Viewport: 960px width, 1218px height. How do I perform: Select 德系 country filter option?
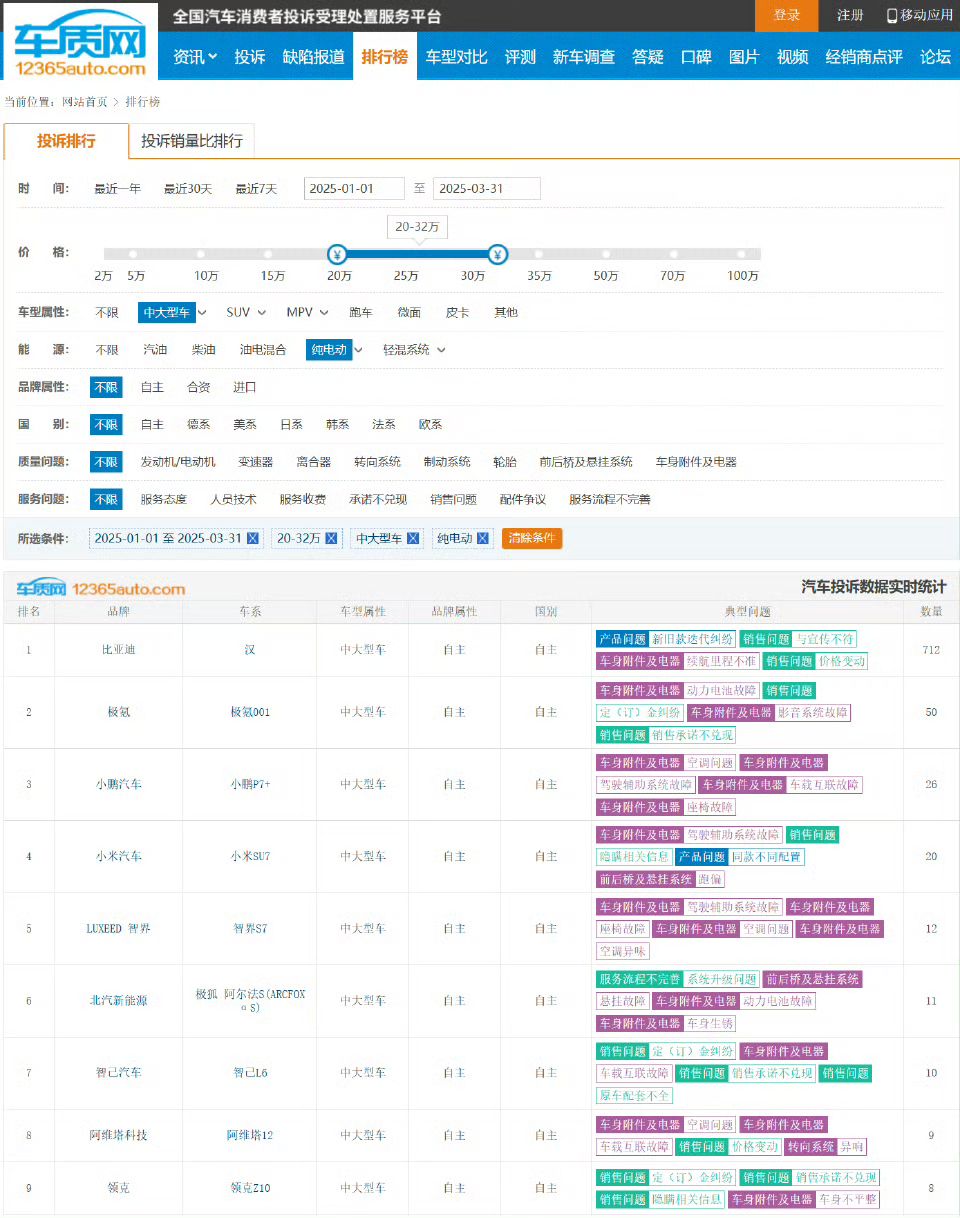(198, 424)
